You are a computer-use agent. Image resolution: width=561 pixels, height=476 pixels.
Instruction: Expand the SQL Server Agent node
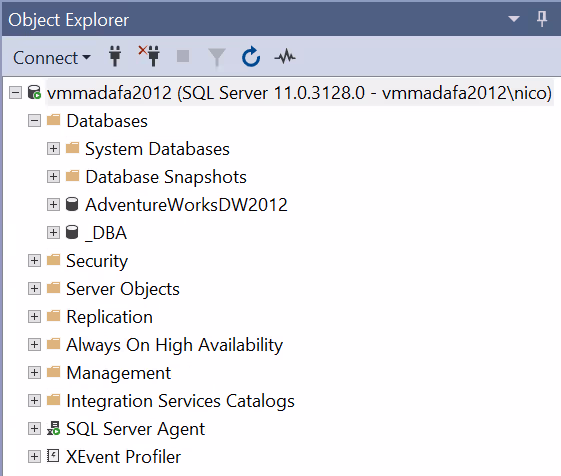(x=34, y=428)
